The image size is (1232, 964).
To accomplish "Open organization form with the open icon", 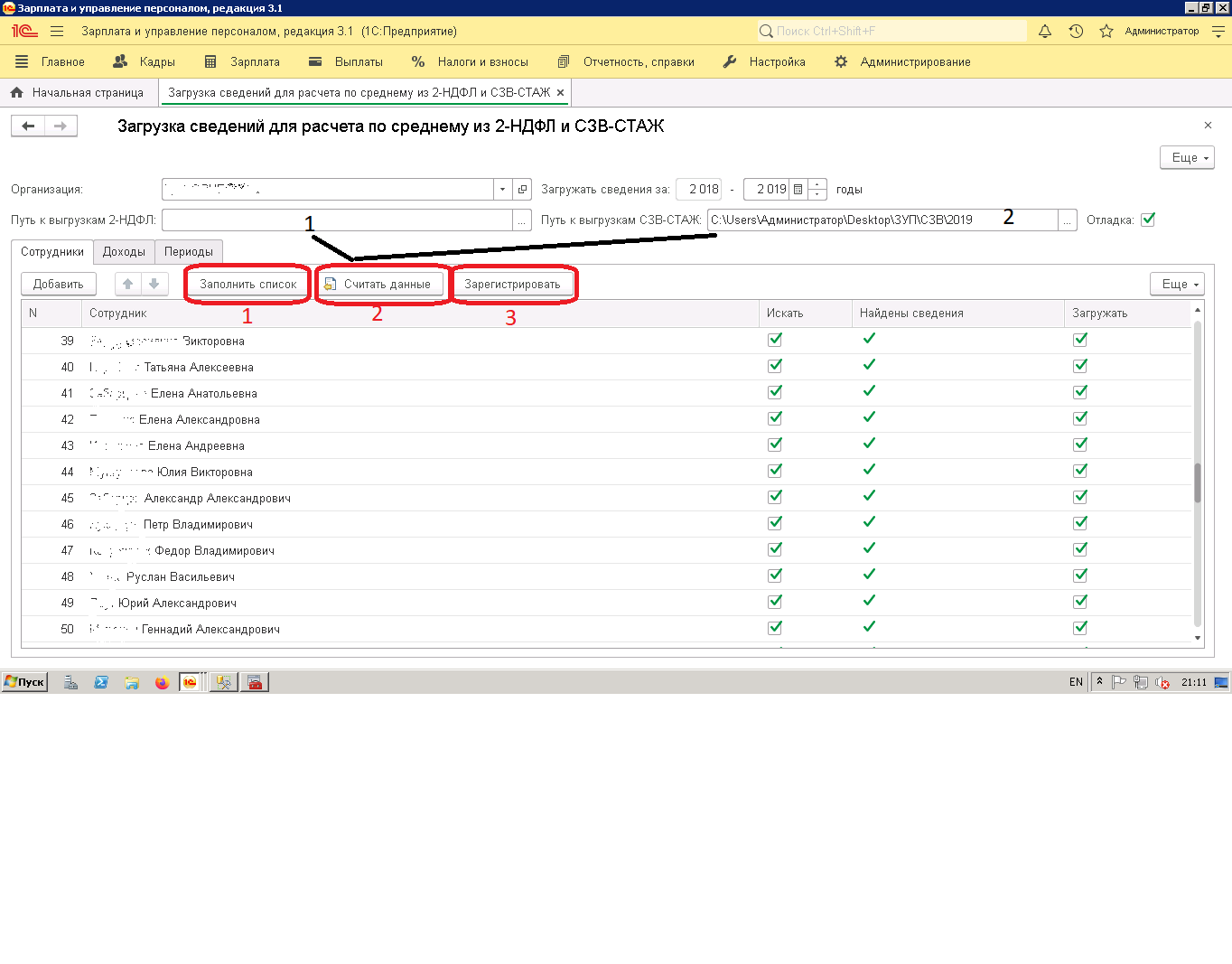I will tap(522, 189).
